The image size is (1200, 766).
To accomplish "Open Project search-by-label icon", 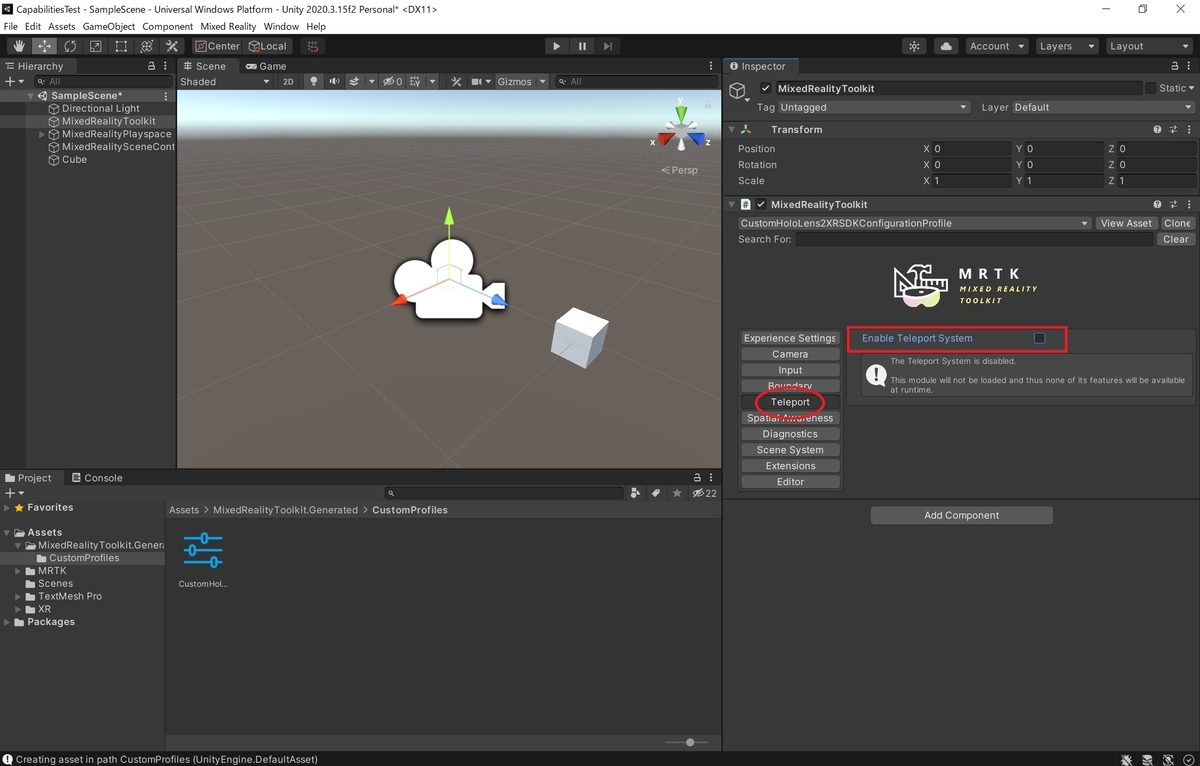I will (656, 493).
